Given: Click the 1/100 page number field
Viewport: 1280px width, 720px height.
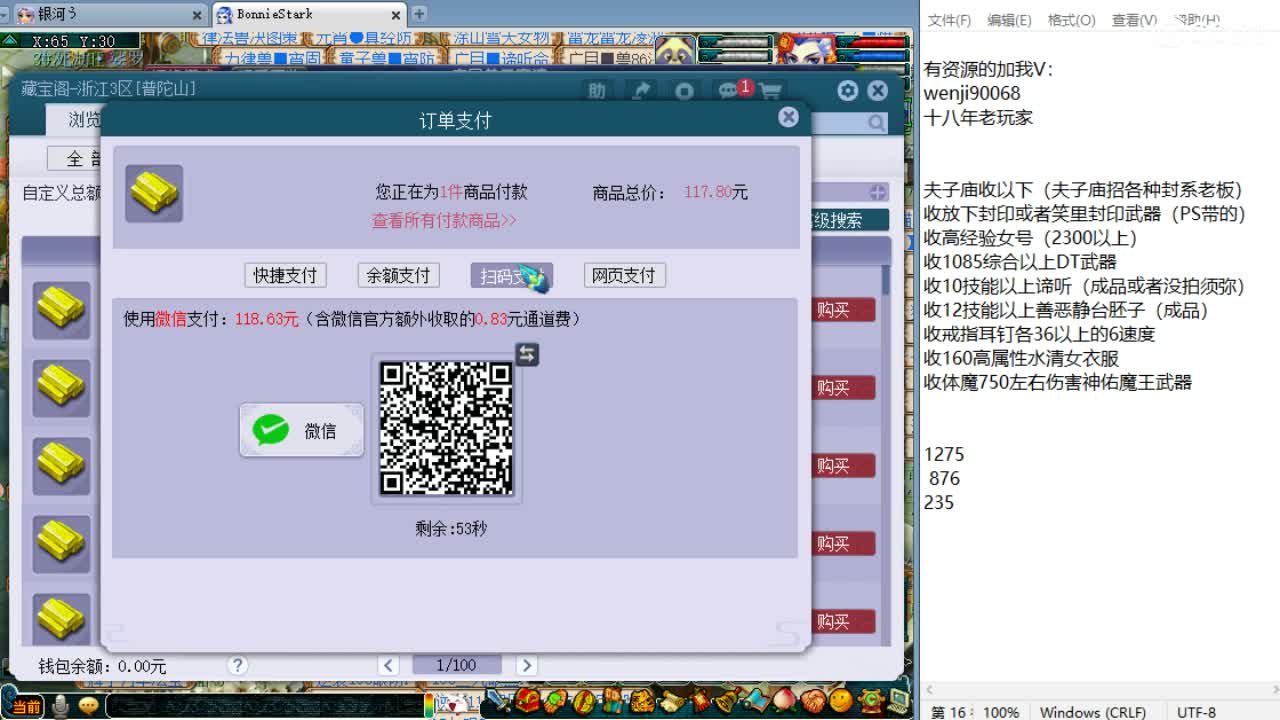Looking at the screenshot, I should click(457, 665).
